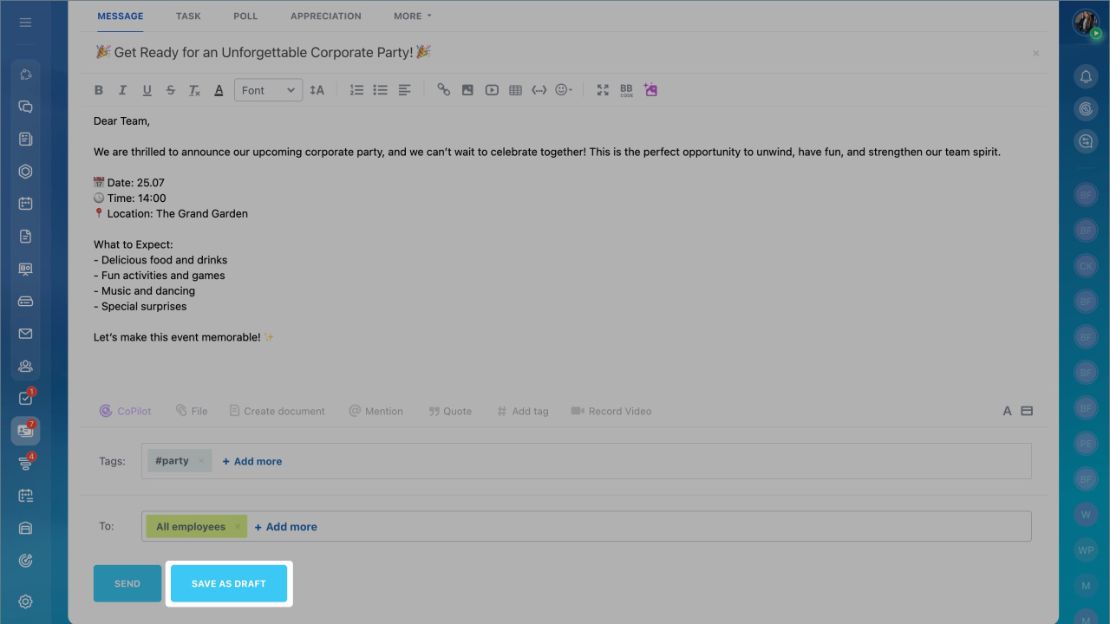This screenshot has height=624, width=1110.
Task: Open the drive storage sidebar icon
Action: [25, 301]
